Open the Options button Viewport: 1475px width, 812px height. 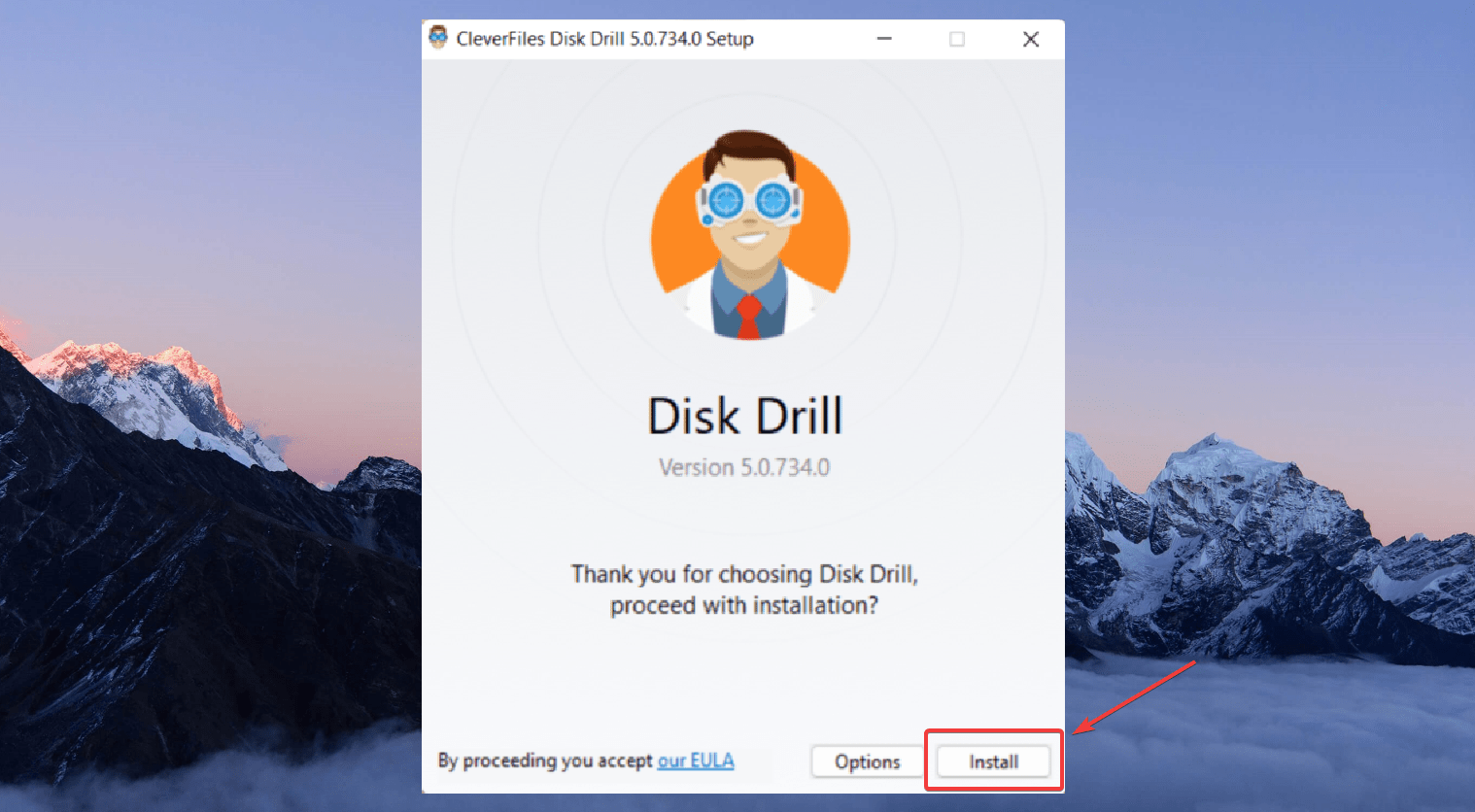(868, 761)
